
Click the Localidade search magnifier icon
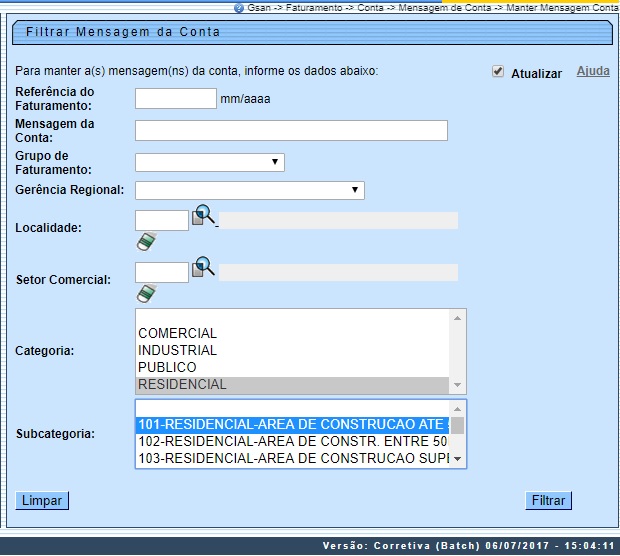(204, 214)
